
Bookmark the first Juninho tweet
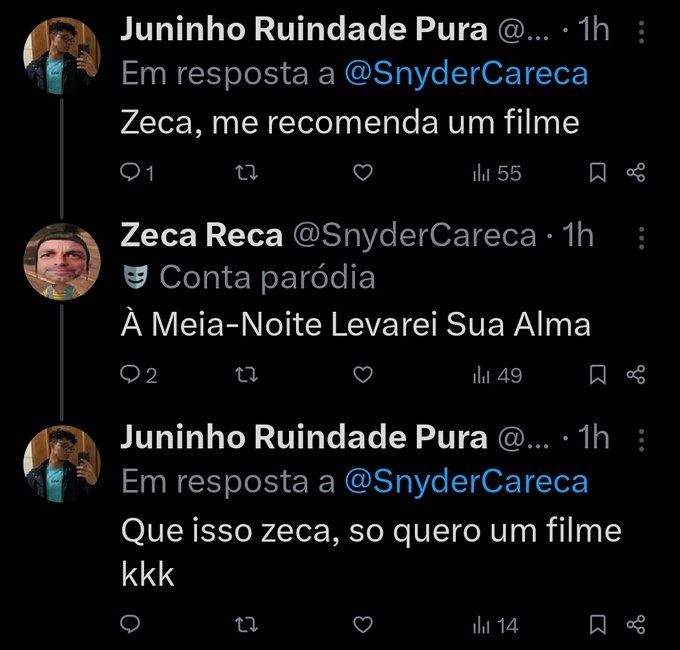pos(597,174)
